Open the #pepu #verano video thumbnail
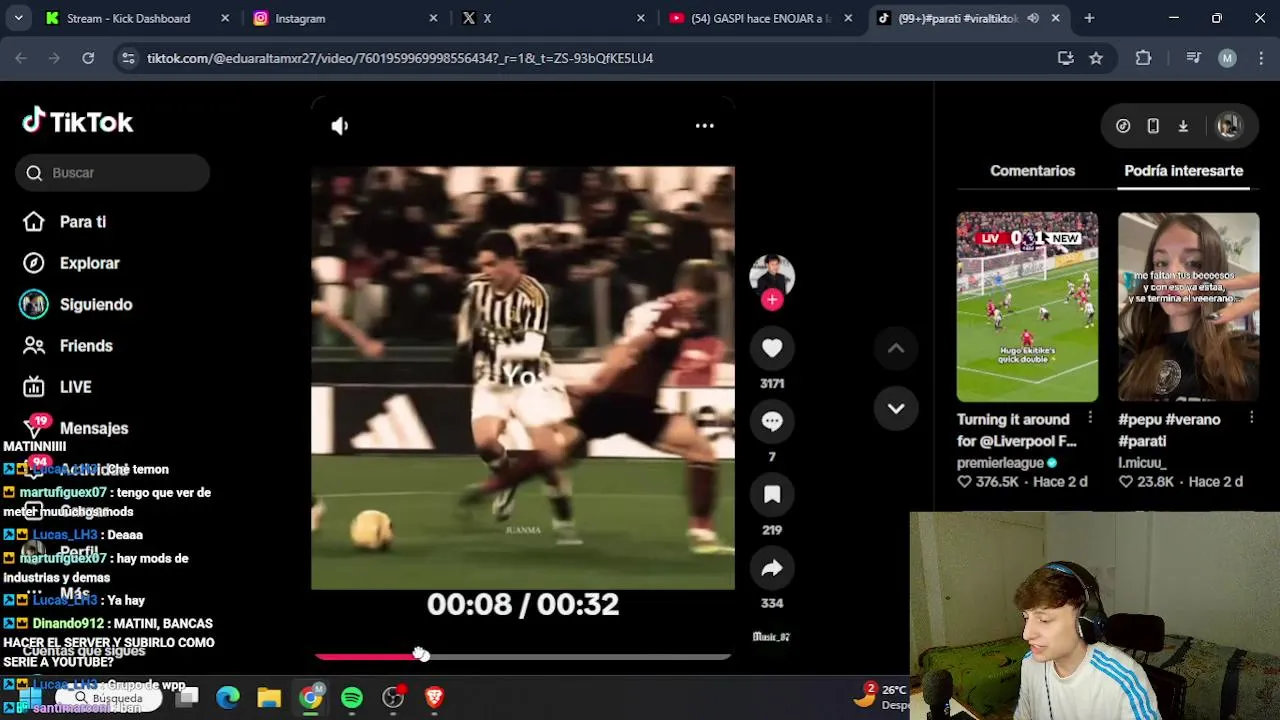 [x=1188, y=306]
